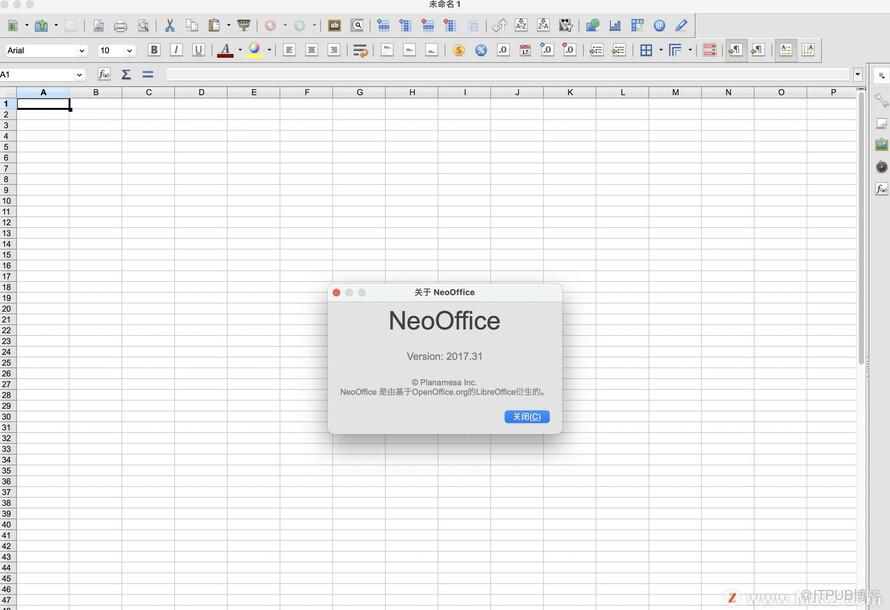This screenshot has width=890, height=610.
Task: Format cells as date
Action: pyautogui.click(x=525, y=51)
